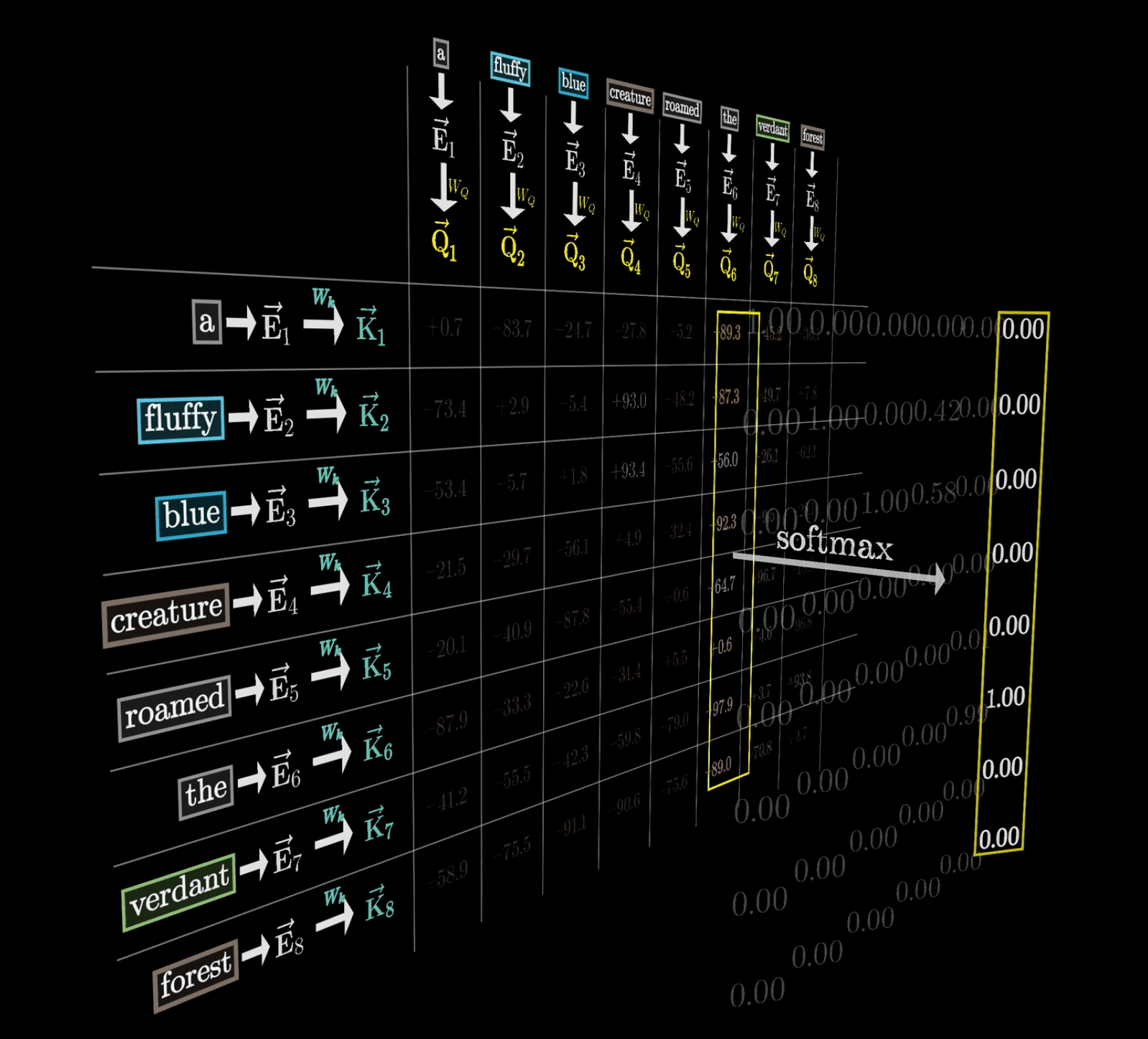
Task: Select the 'creature' word box in the row labels
Action: [166, 615]
